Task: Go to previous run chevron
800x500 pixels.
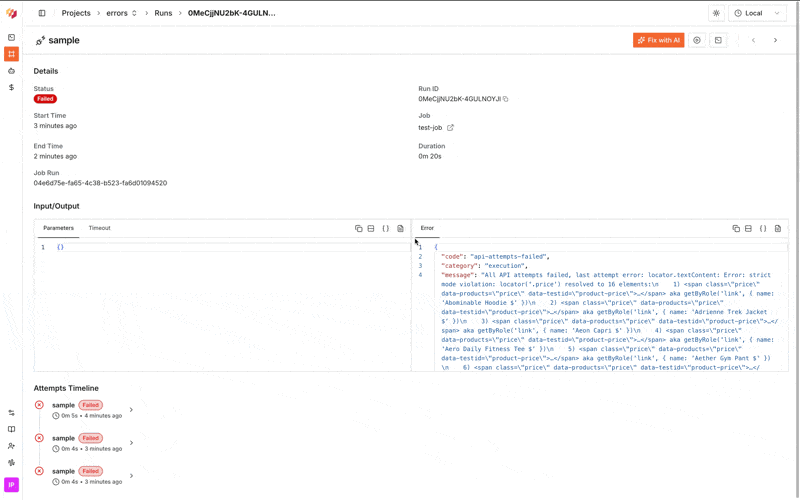Action: click(753, 40)
